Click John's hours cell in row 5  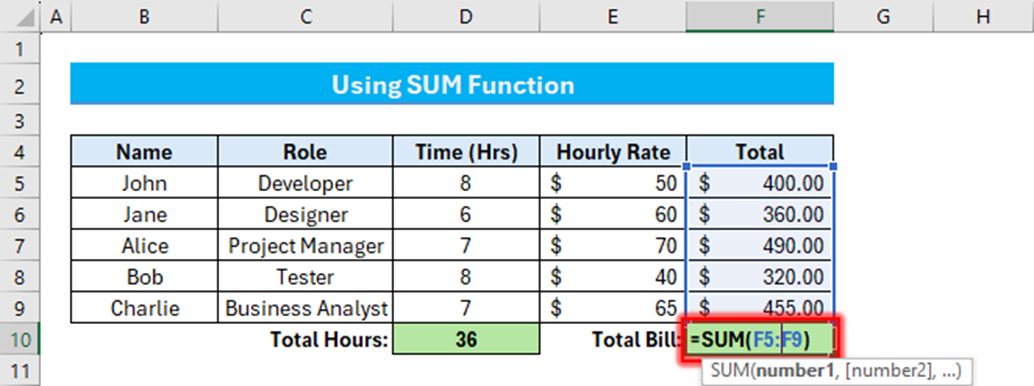pyautogui.click(x=466, y=183)
